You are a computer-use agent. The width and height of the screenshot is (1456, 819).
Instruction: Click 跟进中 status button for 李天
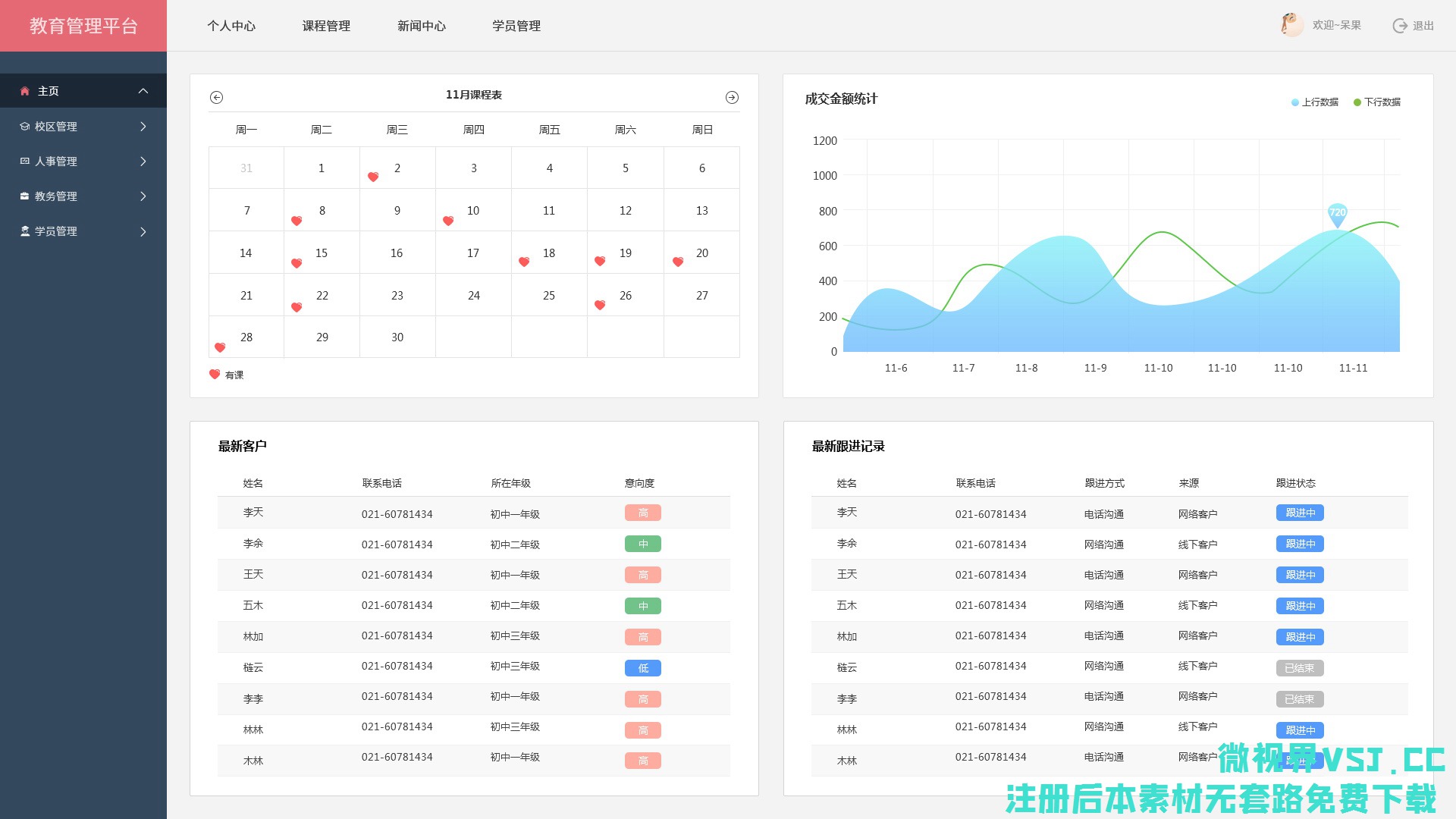click(x=1300, y=513)
